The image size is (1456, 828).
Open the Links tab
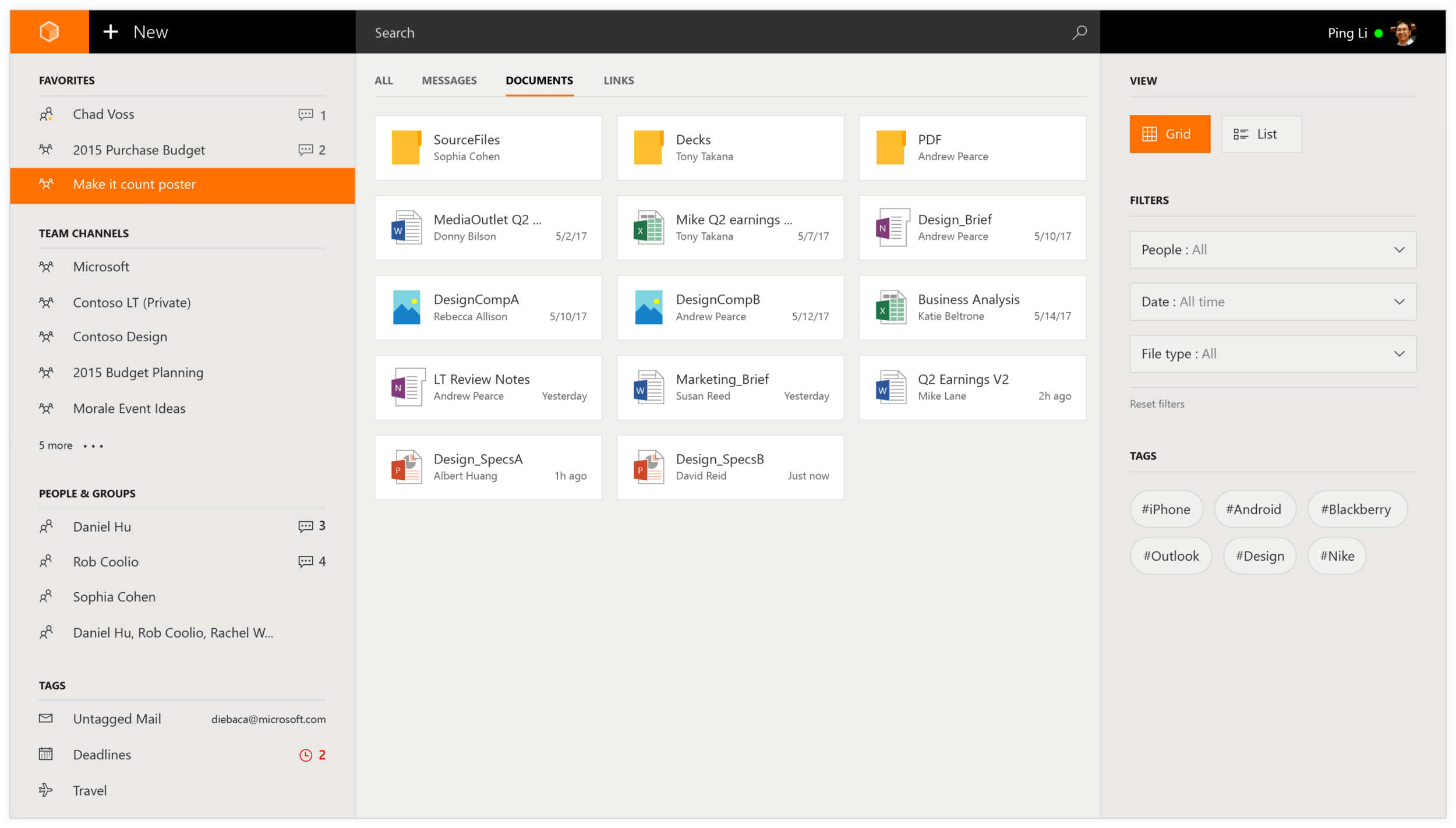click(619, 80)
